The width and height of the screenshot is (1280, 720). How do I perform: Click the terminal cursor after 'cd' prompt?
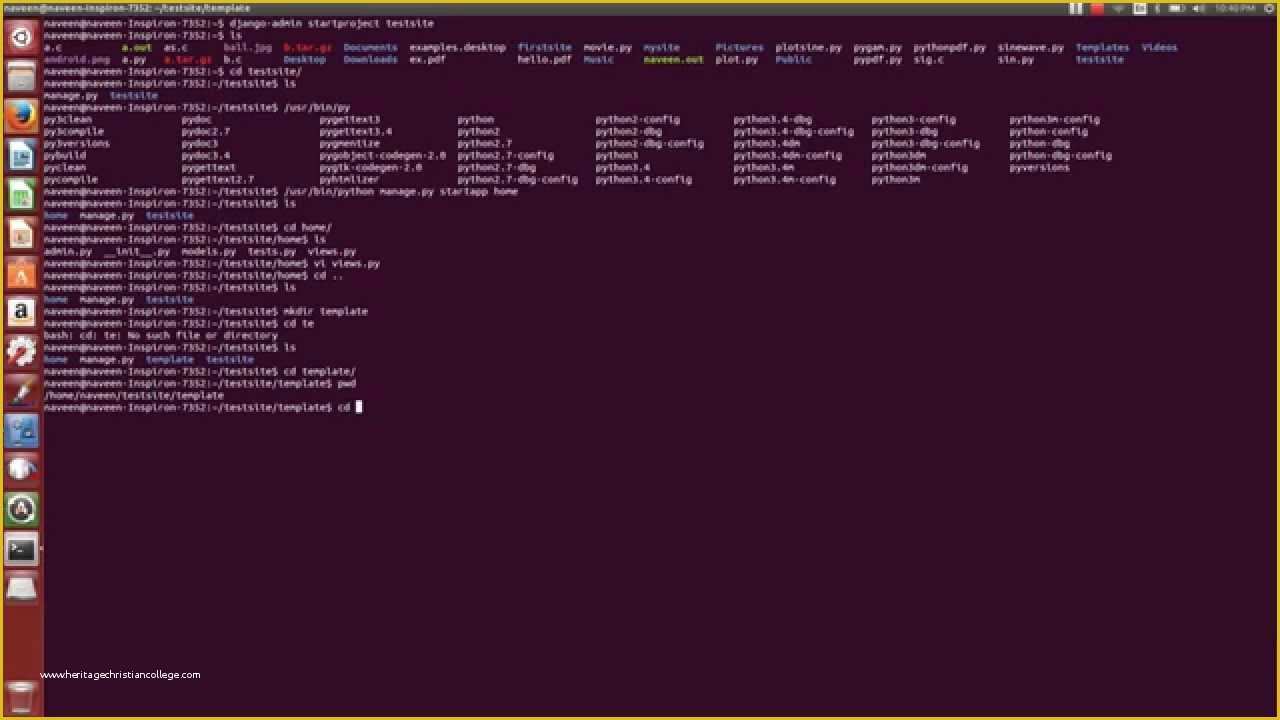click(x=359, y=407)
